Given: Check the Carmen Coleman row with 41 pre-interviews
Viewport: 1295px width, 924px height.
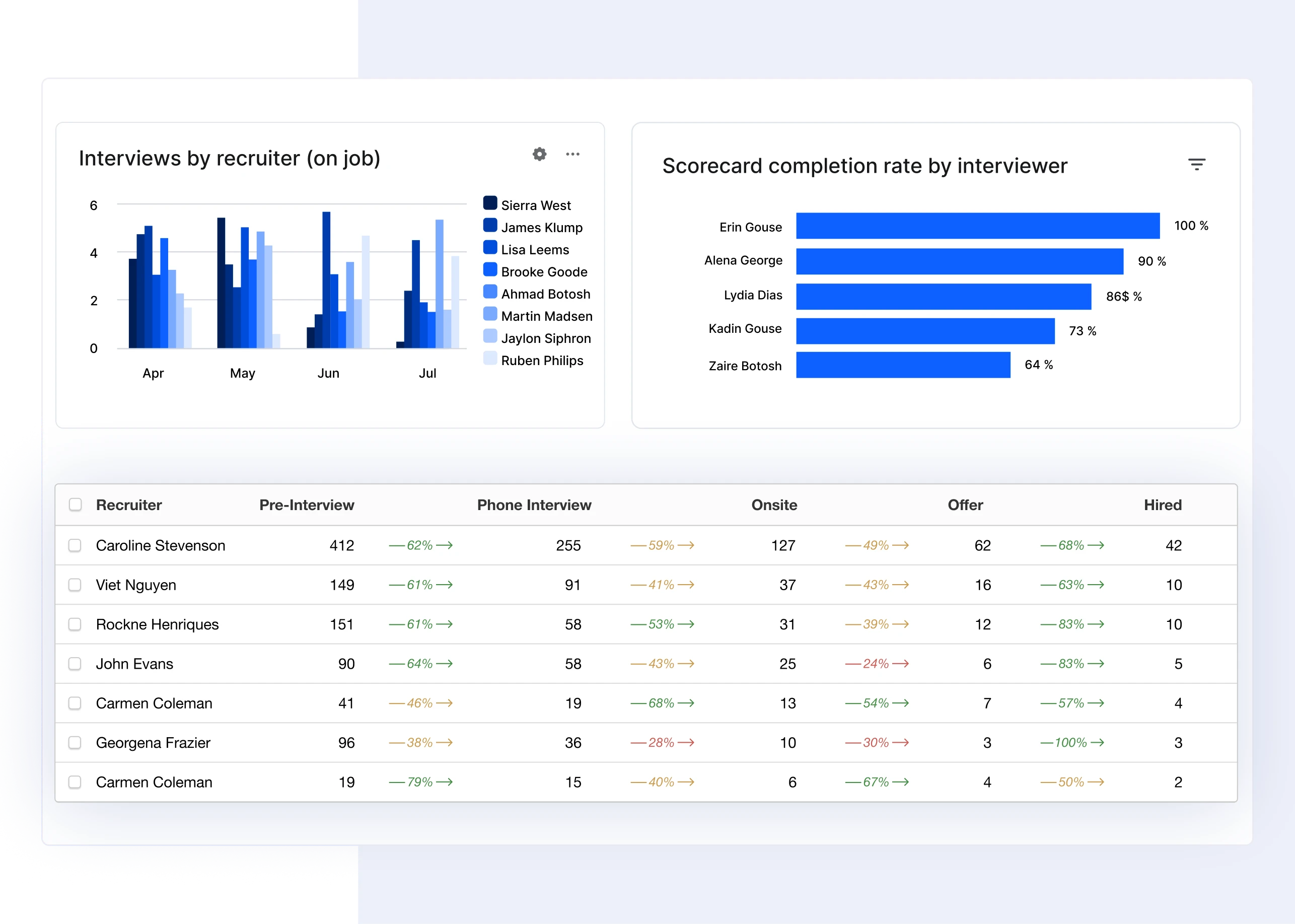Looking at the screenshot, I should point(75,703).
